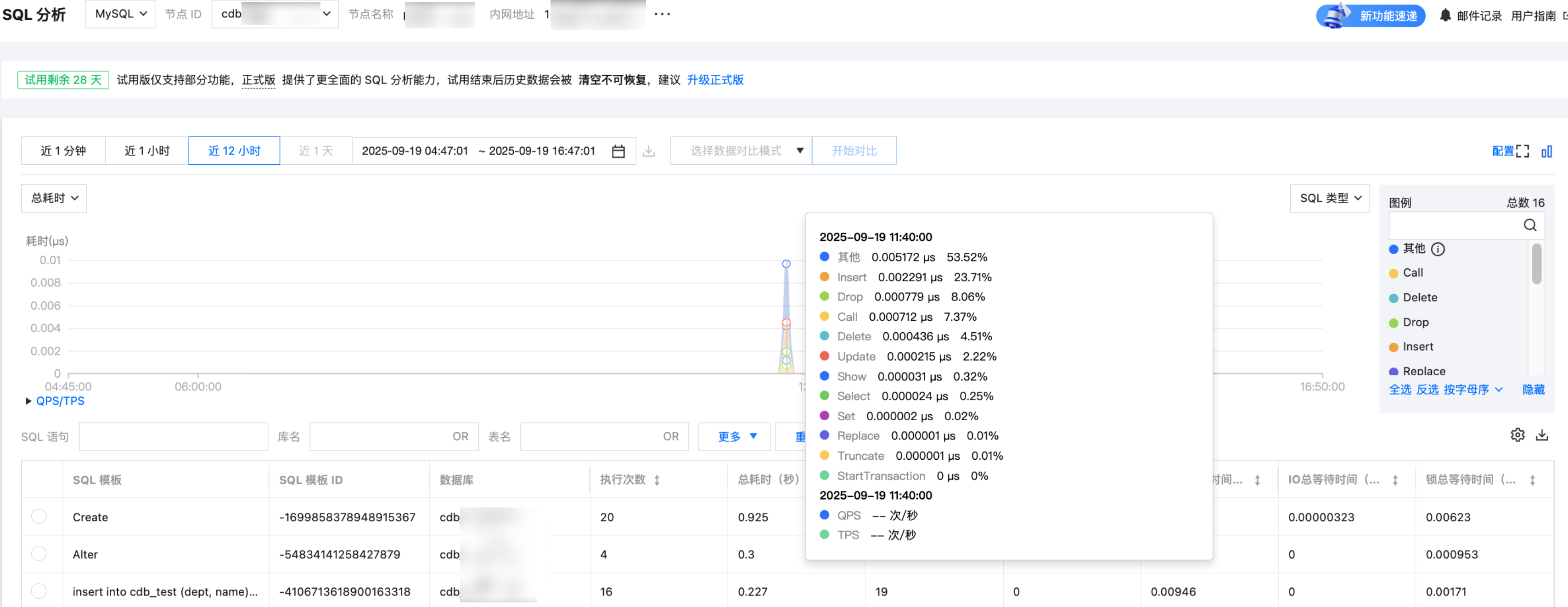Select the Create row radio button
The height and width of the screenshot is (607, 1568).
point(39,516)
